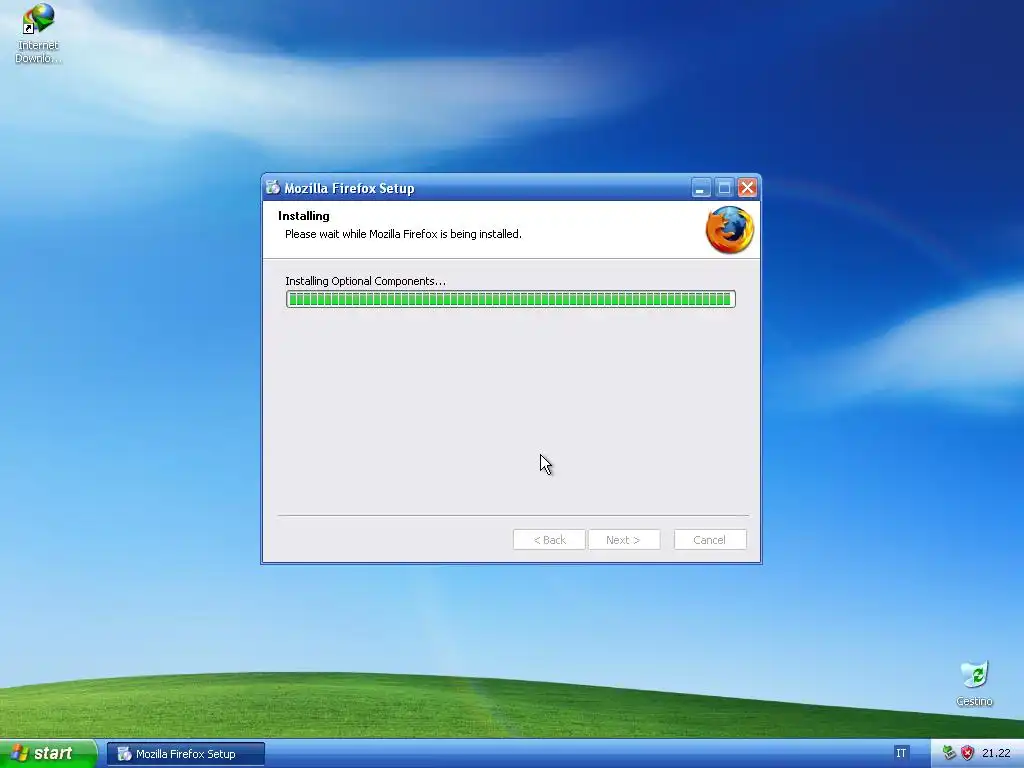Click the < Back button
1024x768 pixels.
[549, 539]
